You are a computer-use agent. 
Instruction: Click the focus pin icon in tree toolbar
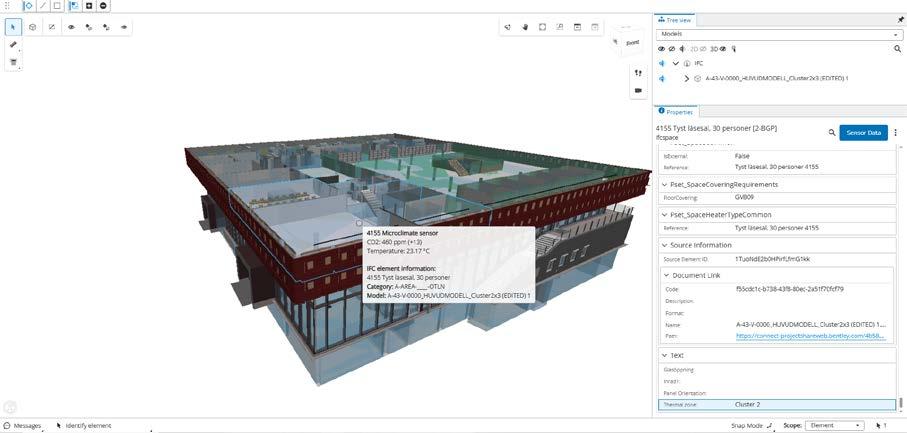point(733,49)
